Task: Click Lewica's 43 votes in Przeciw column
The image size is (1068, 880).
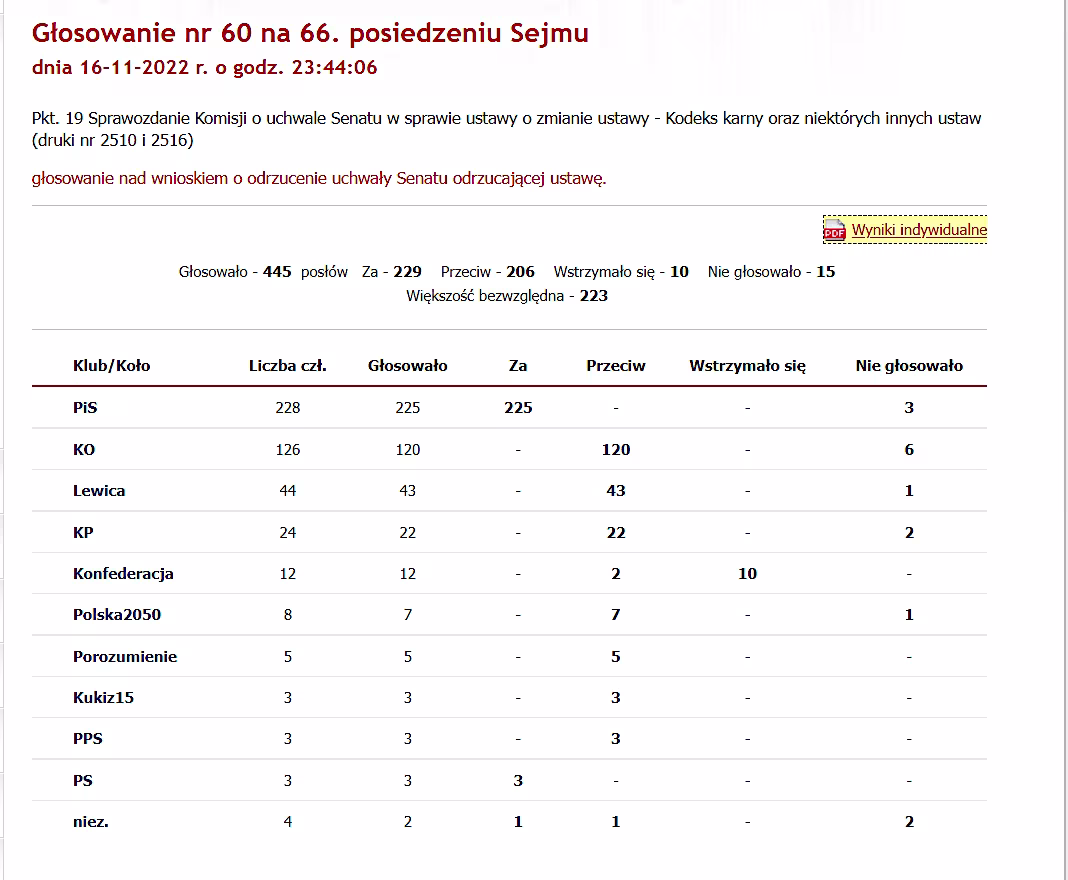Action: pyautogui.click(x=616, y=491)
